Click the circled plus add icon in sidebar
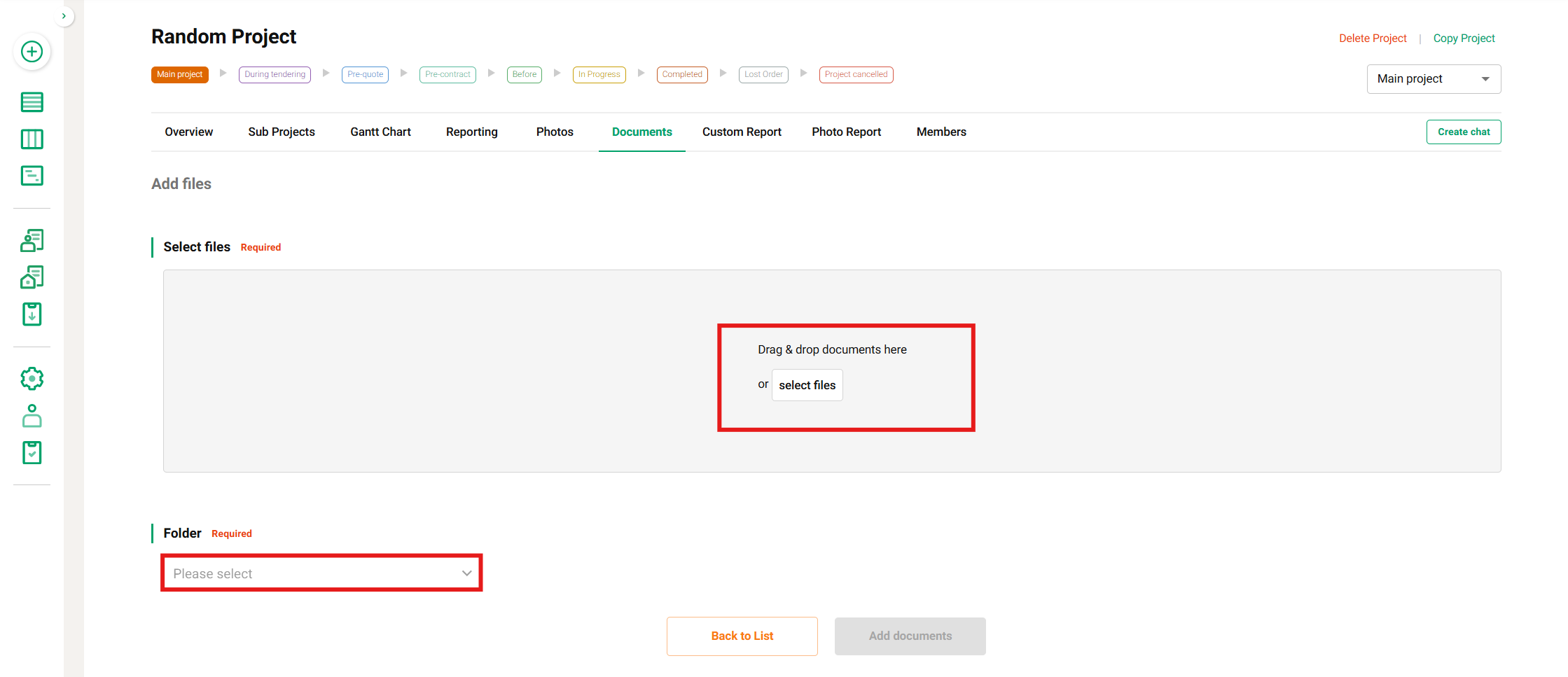The width and height of the screenshot is (1568, 677). 32,52
